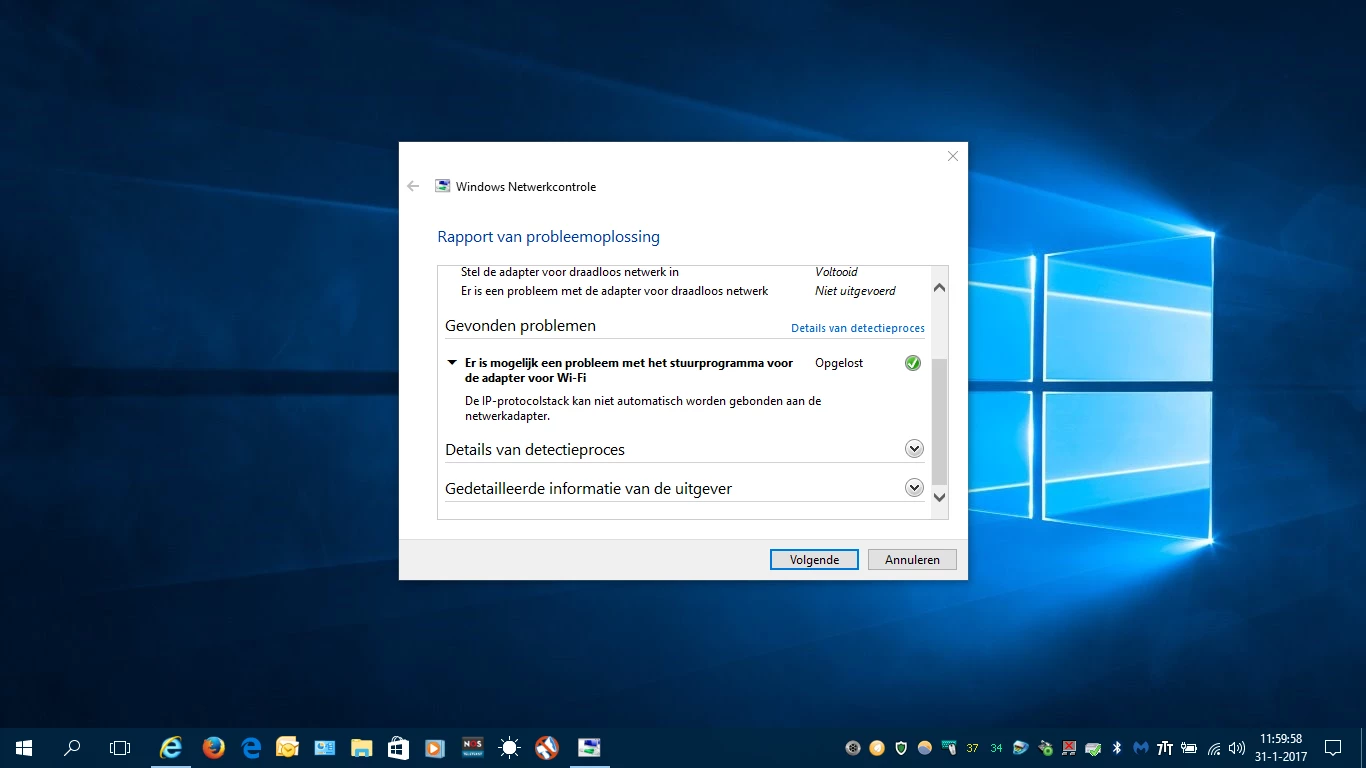Open the Windows Store taskbar icon
Screen dimensions: 1366x768
398,747
